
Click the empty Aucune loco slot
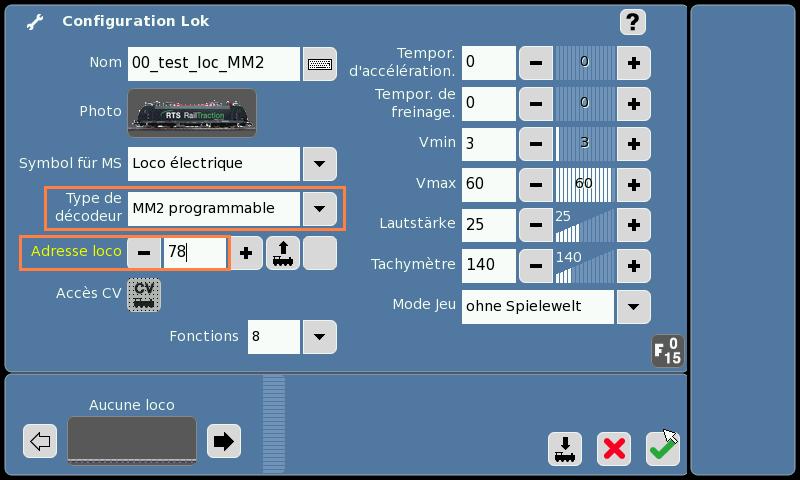(132, 440)
